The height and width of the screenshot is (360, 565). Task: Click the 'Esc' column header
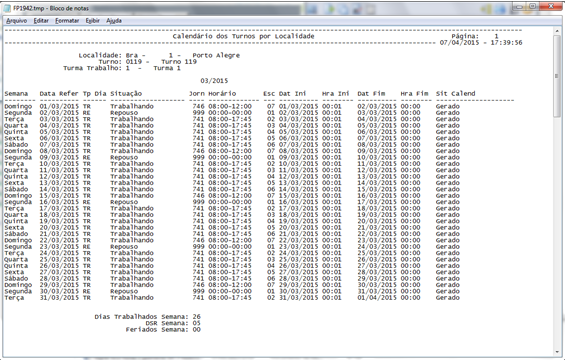click(x=269, y=94)
